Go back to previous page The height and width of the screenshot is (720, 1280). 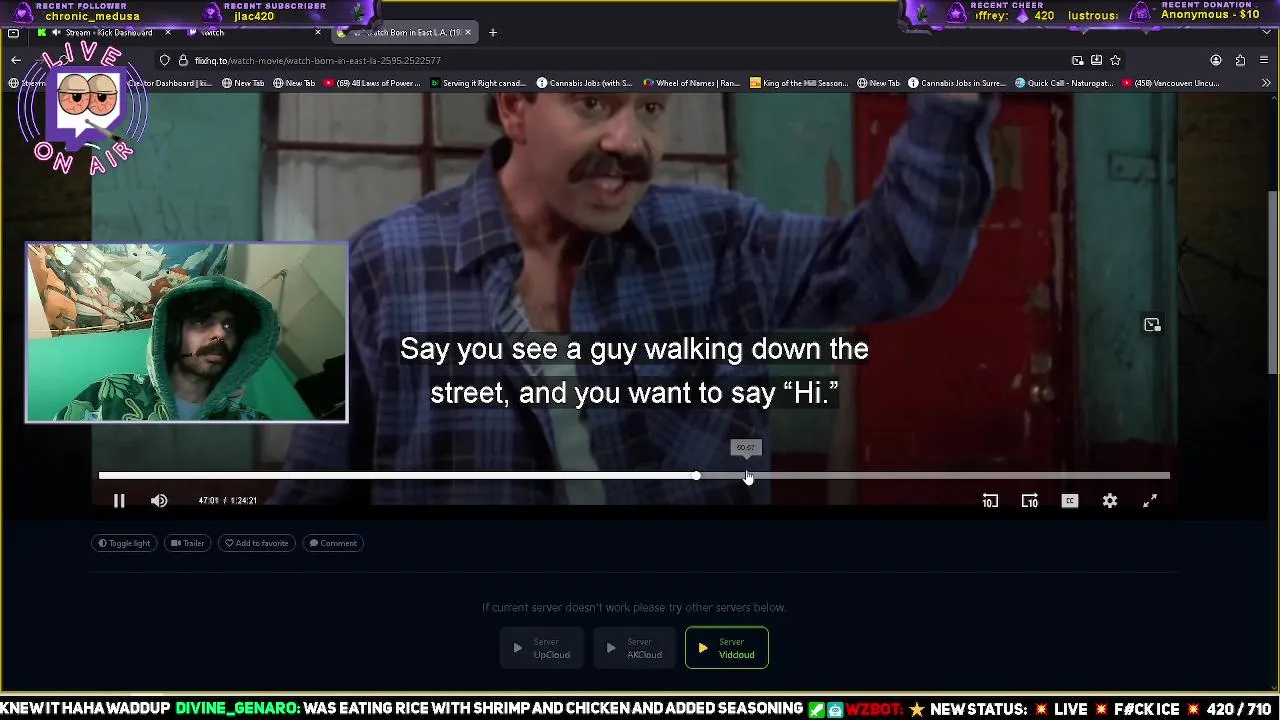16,61
